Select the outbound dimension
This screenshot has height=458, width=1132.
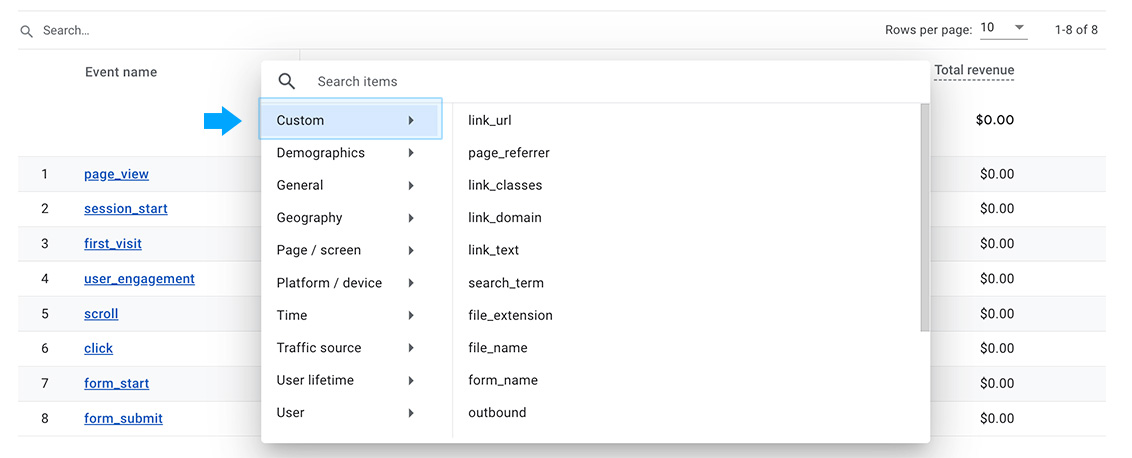point(497,413)
